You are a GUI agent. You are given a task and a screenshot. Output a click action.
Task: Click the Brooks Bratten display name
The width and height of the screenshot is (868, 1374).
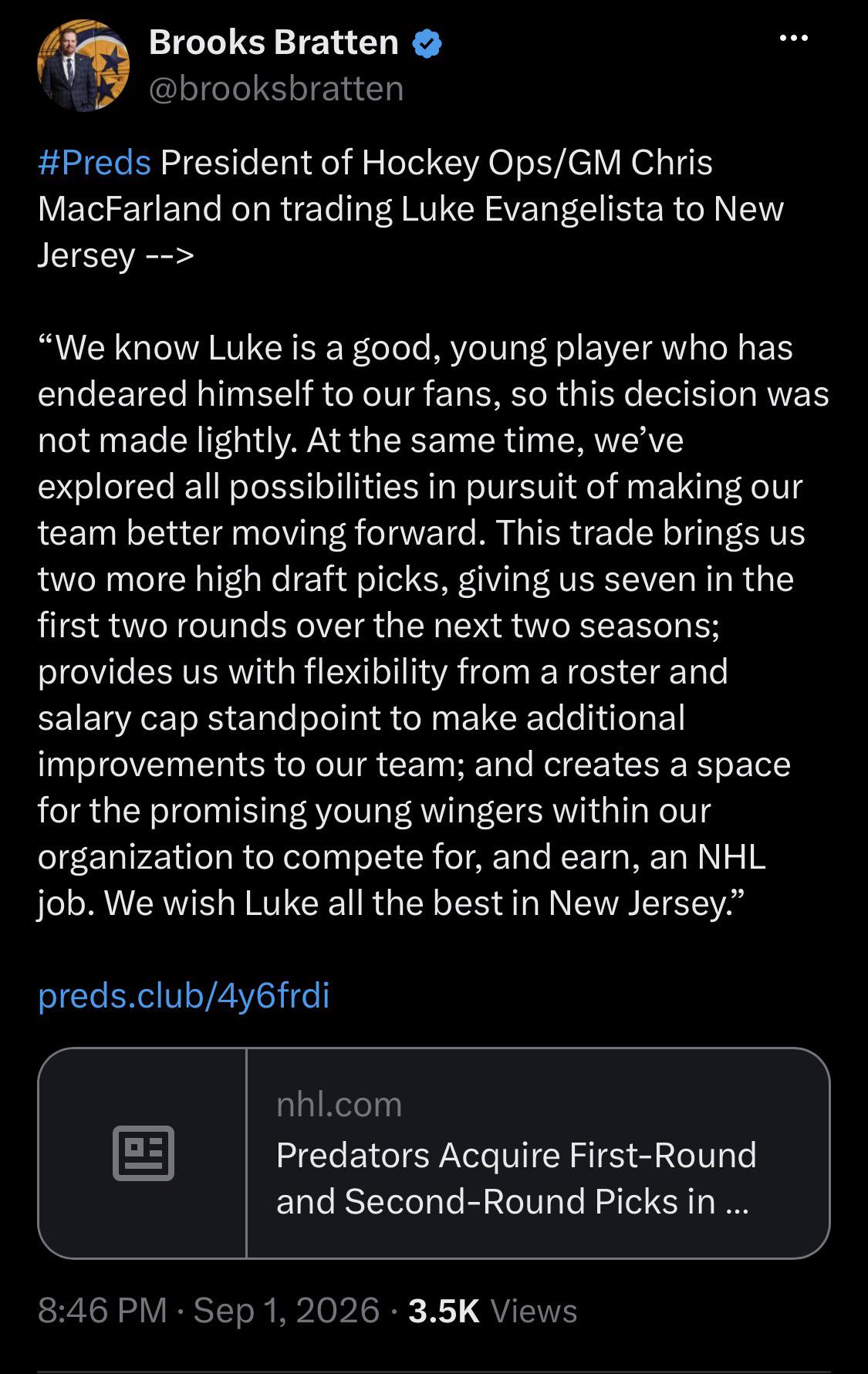273,42
